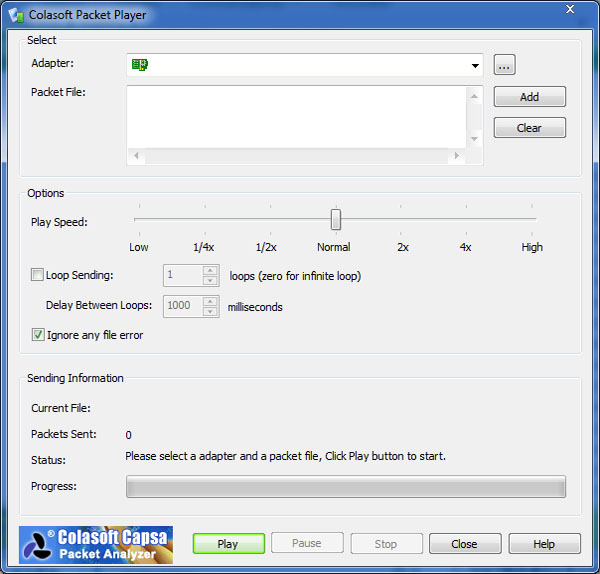600x574 pixels.
Task: Open Help for Packet Player
Action: click(x=545, y=543)
